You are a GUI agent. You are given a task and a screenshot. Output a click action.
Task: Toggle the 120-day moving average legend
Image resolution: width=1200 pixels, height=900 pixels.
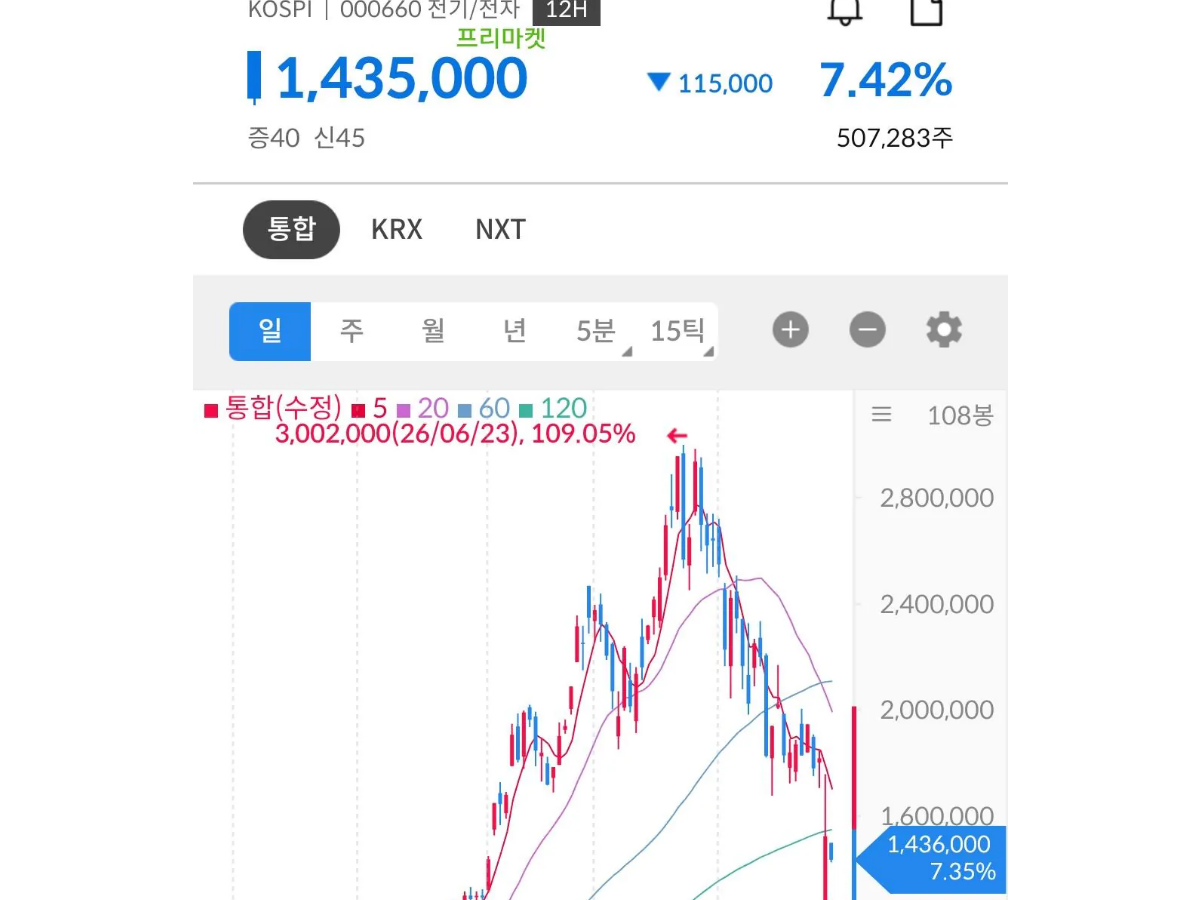553,408
